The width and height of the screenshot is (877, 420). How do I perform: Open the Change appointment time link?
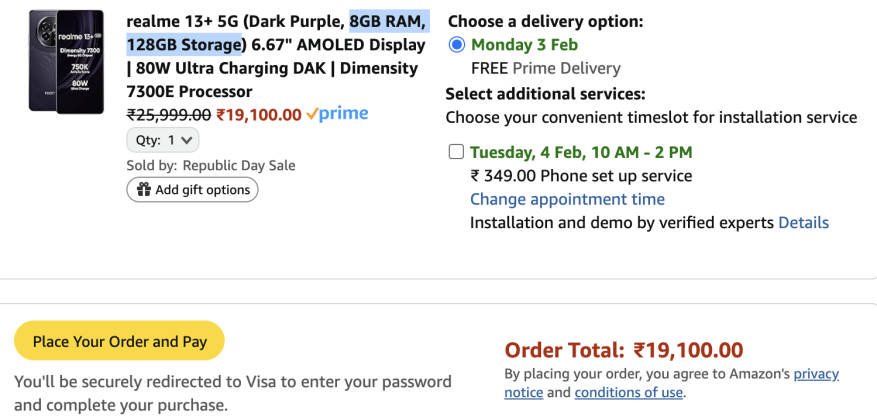click(x=567, y=199)
